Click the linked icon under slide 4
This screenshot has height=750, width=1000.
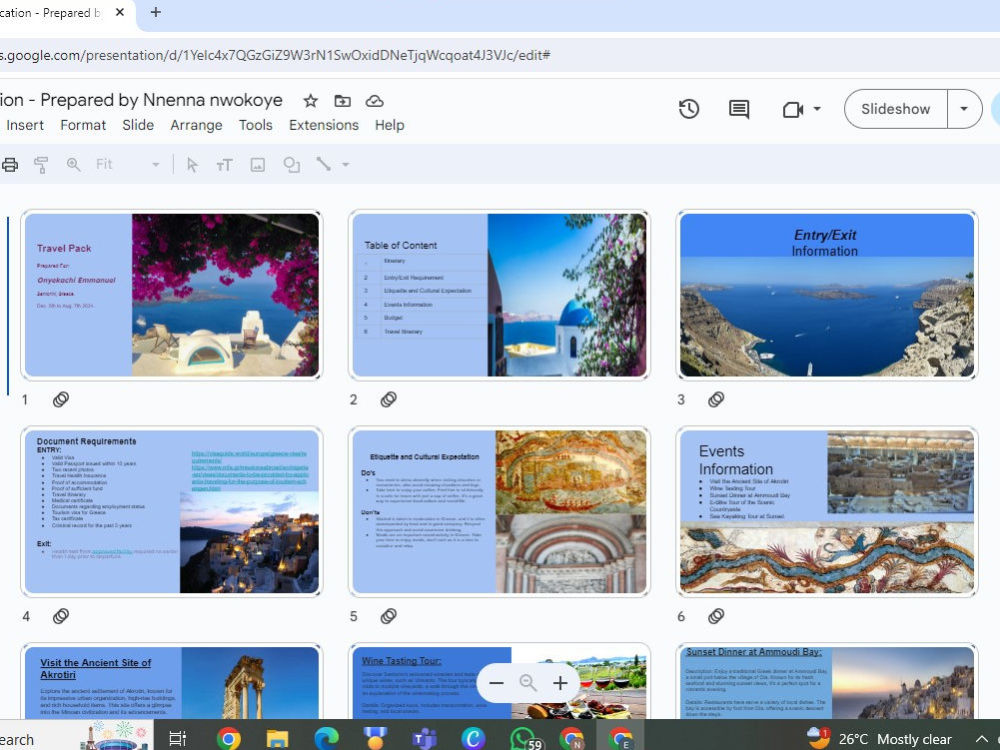(x=61, y=616)
